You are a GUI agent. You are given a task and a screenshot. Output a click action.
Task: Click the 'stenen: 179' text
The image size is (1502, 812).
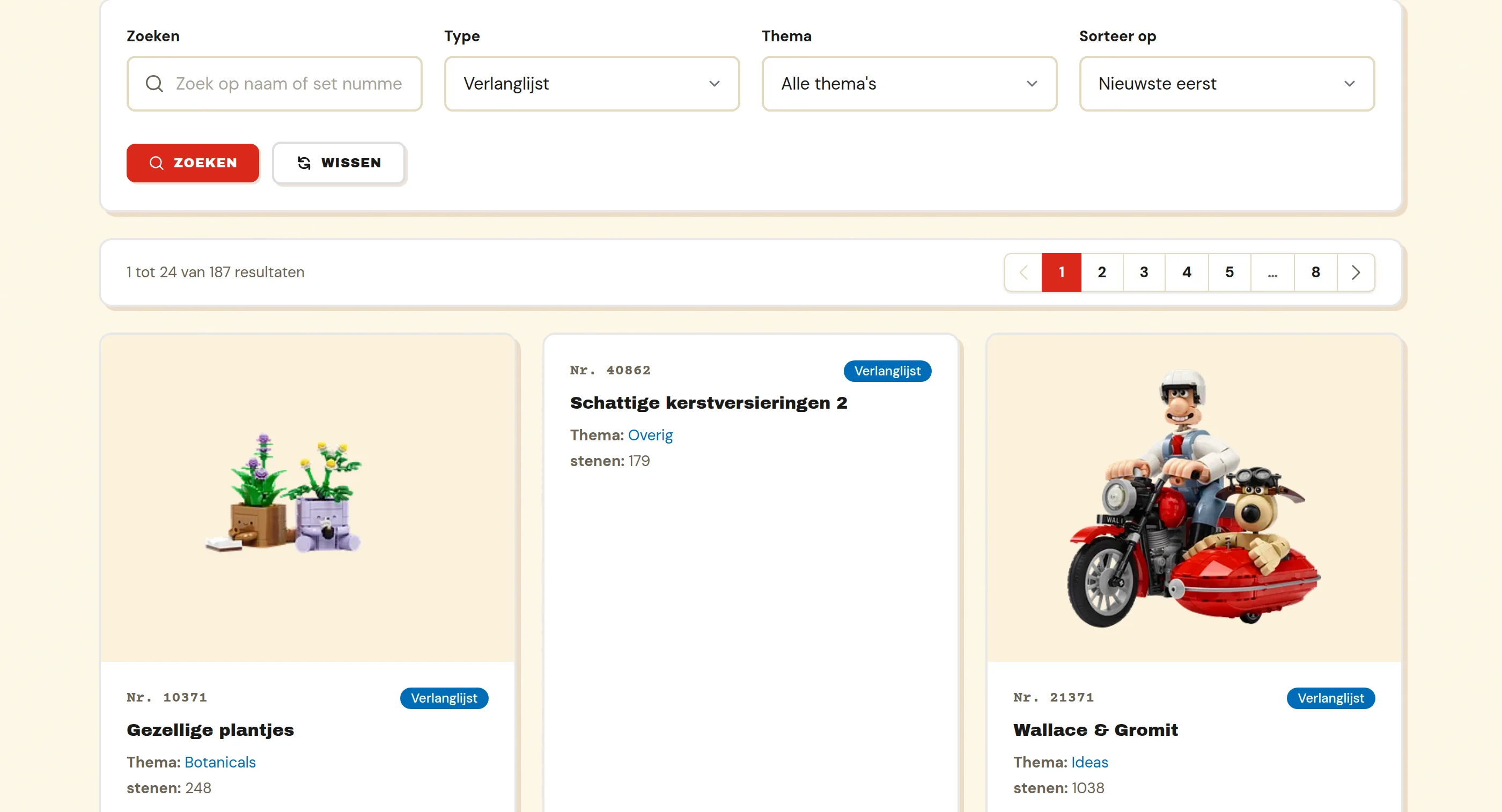610,461
